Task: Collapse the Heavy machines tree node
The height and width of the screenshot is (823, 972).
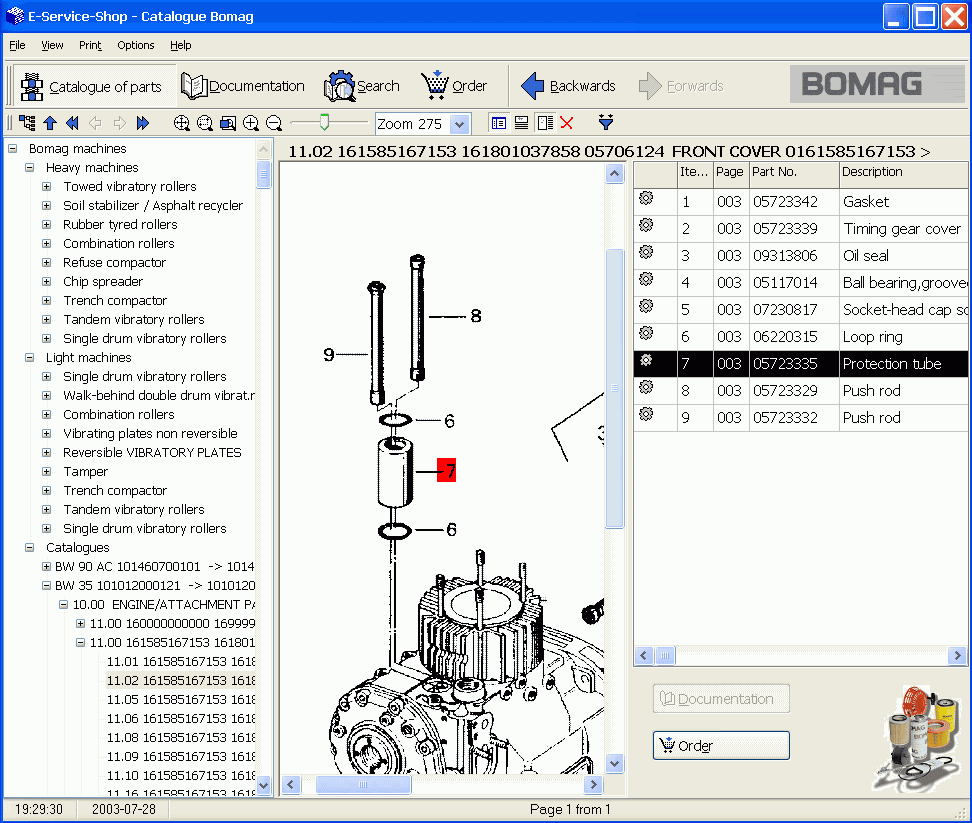Action: pos(29,167)
